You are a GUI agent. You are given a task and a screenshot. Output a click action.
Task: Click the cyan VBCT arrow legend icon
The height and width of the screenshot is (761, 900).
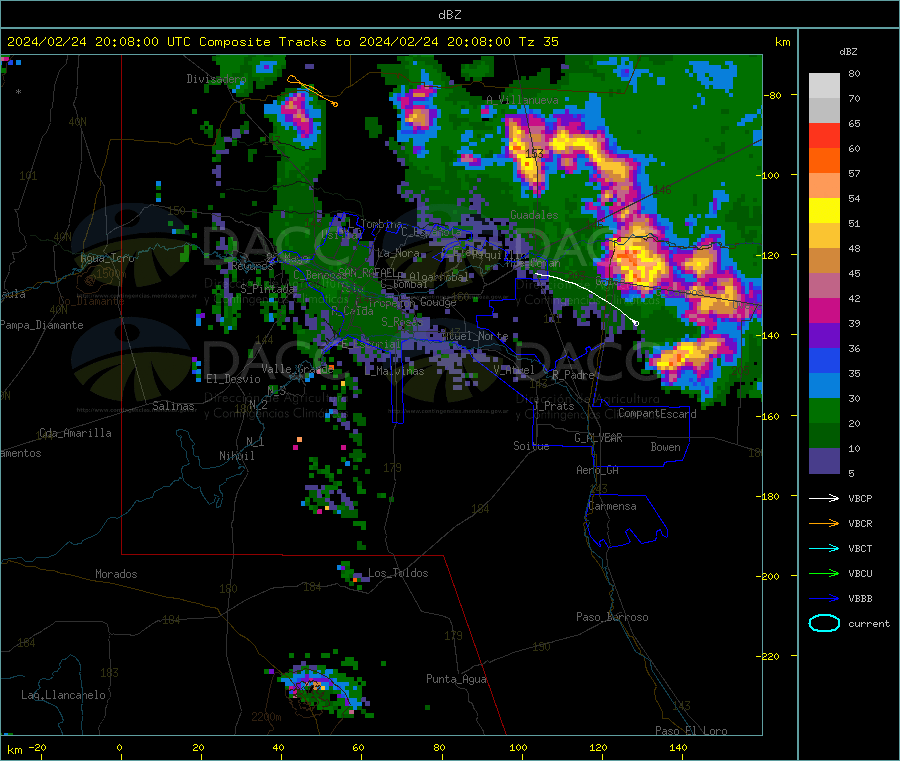coord(824,549)
